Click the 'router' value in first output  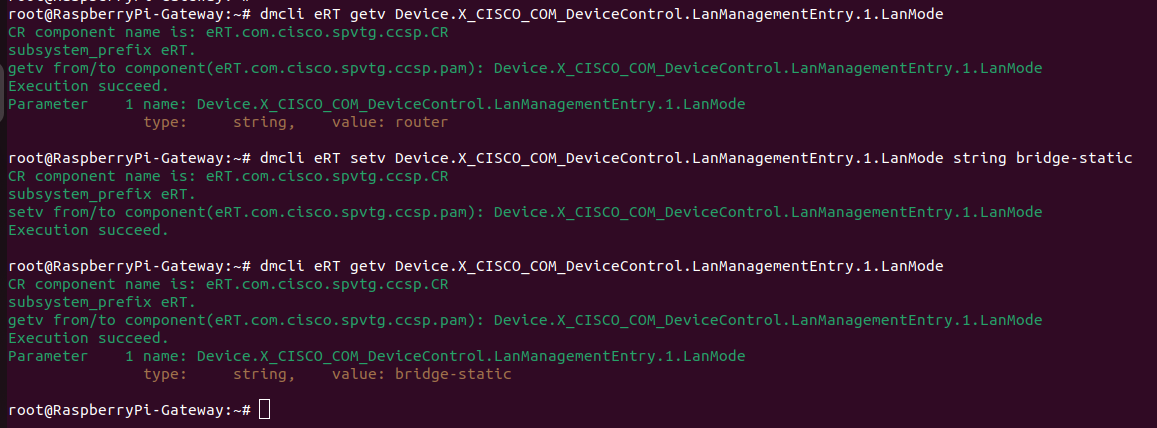[421, 122]
